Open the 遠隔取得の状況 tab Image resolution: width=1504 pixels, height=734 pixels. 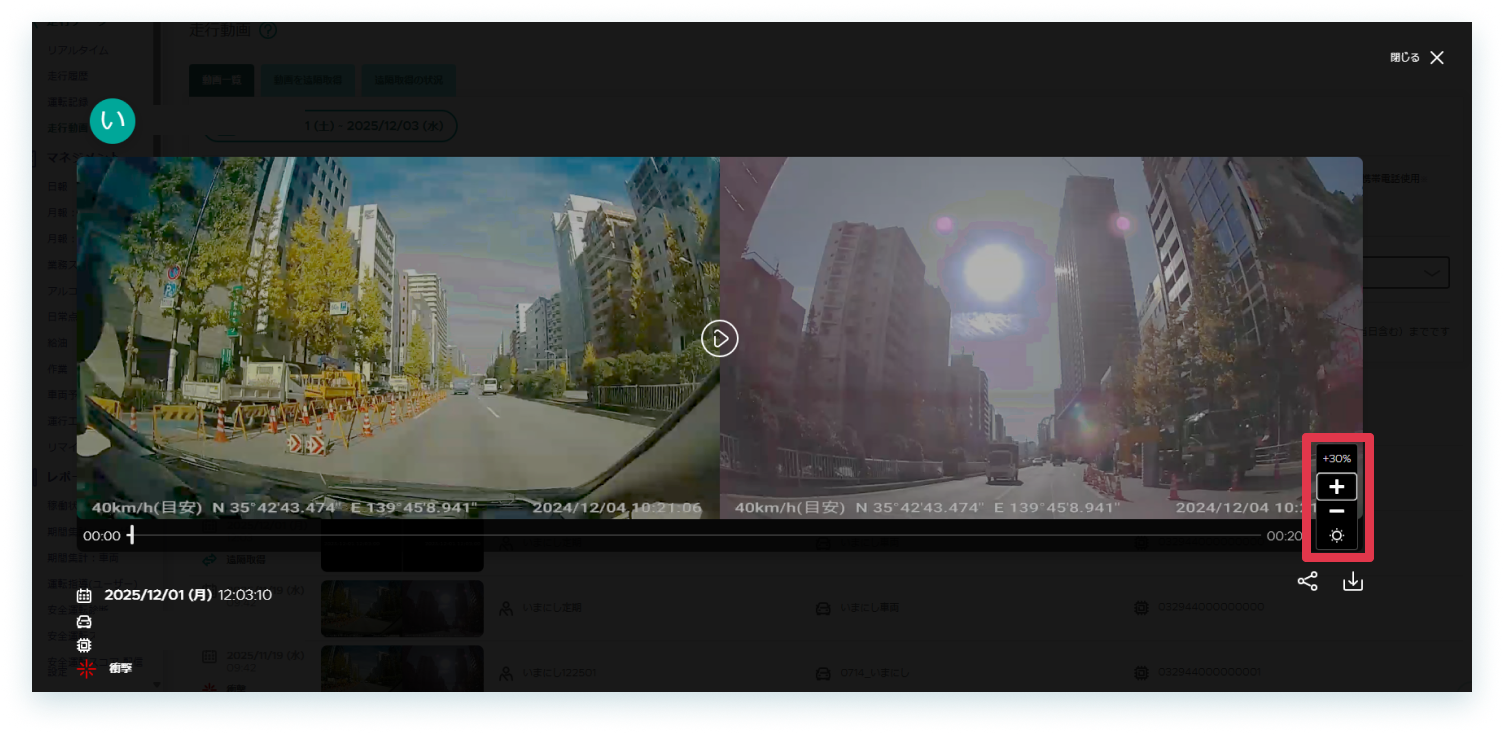coord(408,80)
